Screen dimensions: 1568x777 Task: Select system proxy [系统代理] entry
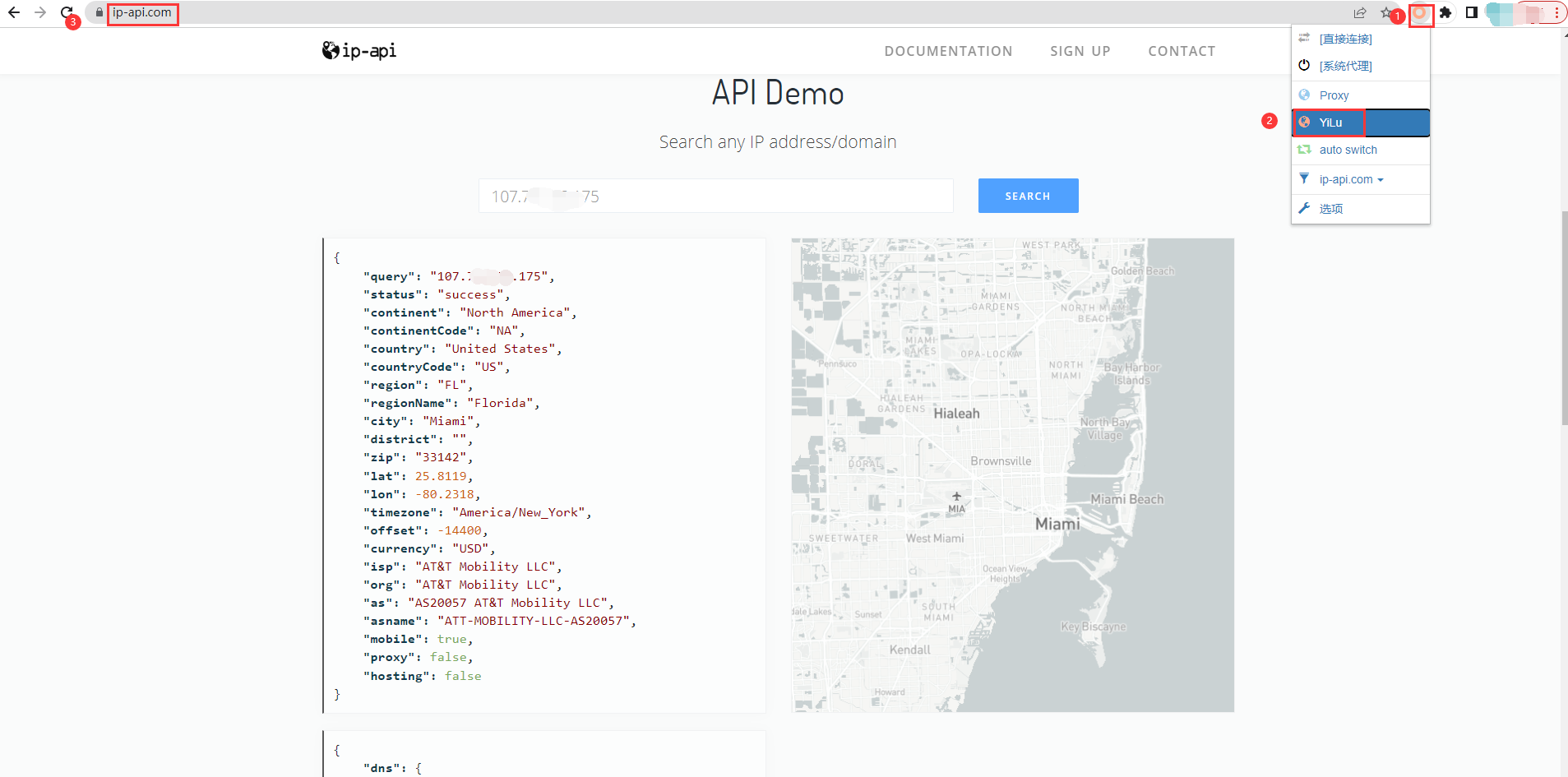1361,66
